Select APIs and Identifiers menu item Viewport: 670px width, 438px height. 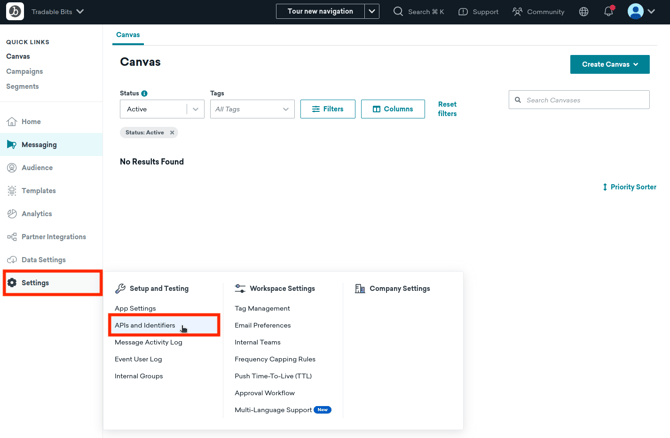tap(145, 325)
